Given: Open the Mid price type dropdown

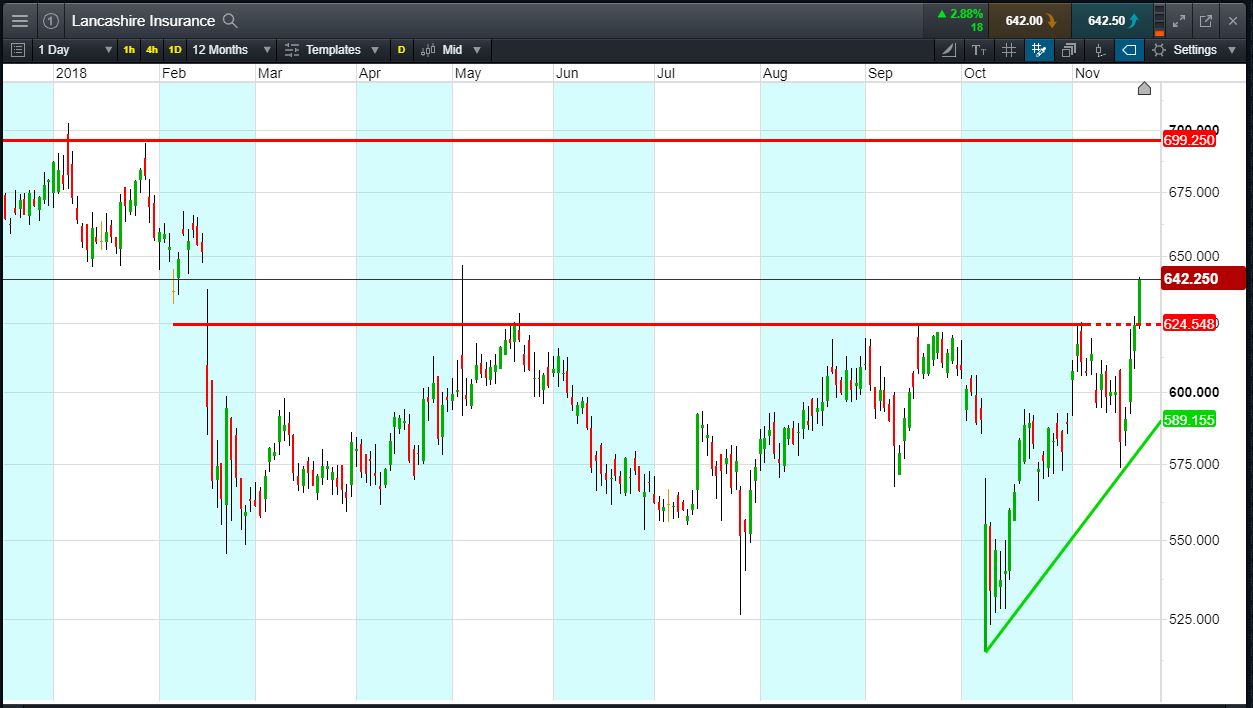Looking at the screenshot, I should pos(451,49).
